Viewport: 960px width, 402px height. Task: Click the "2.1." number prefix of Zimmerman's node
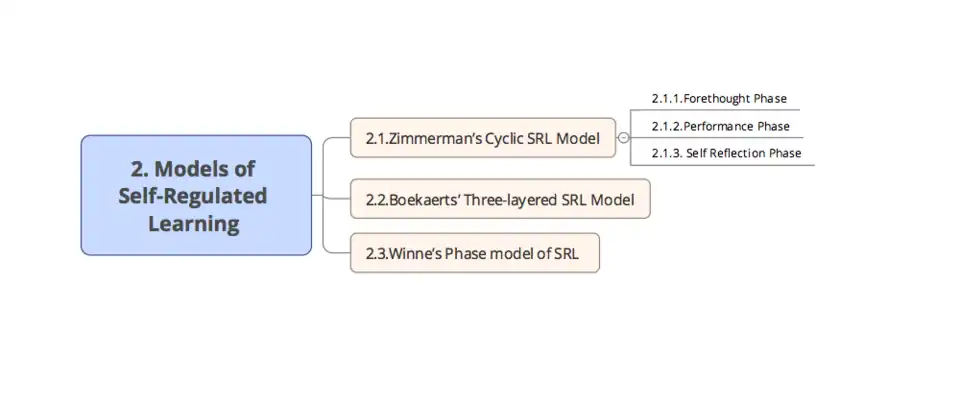click(377, 139)
